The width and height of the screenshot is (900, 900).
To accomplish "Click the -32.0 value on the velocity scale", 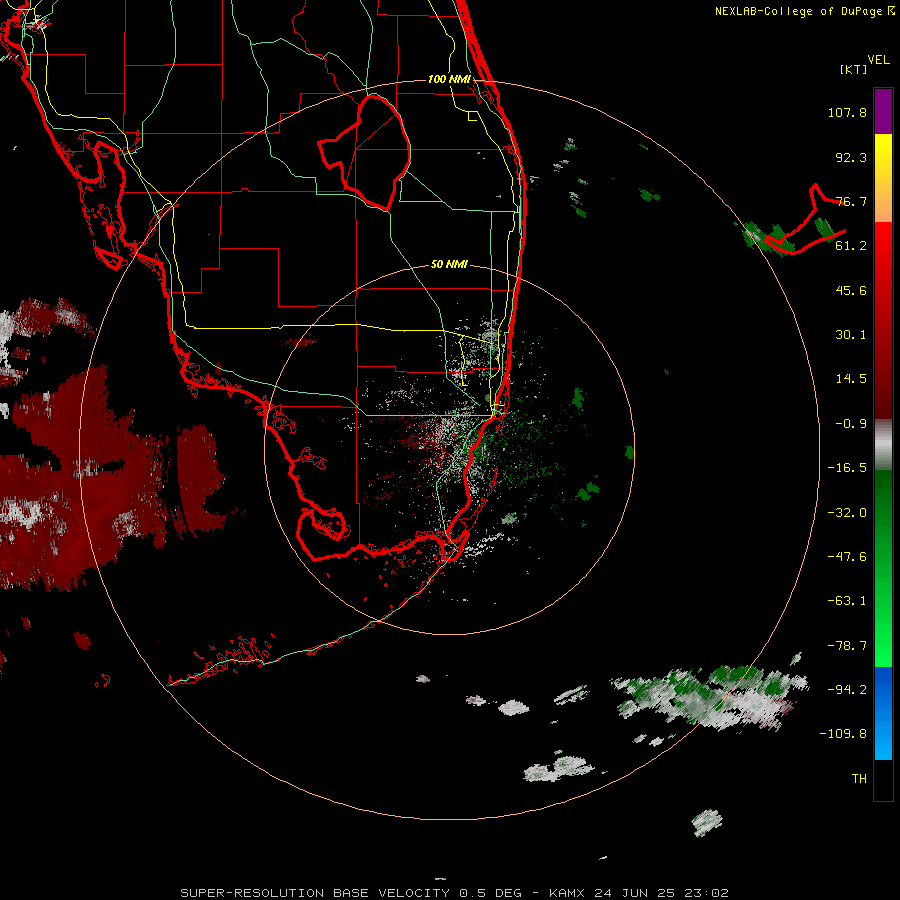I will (847, 513).
